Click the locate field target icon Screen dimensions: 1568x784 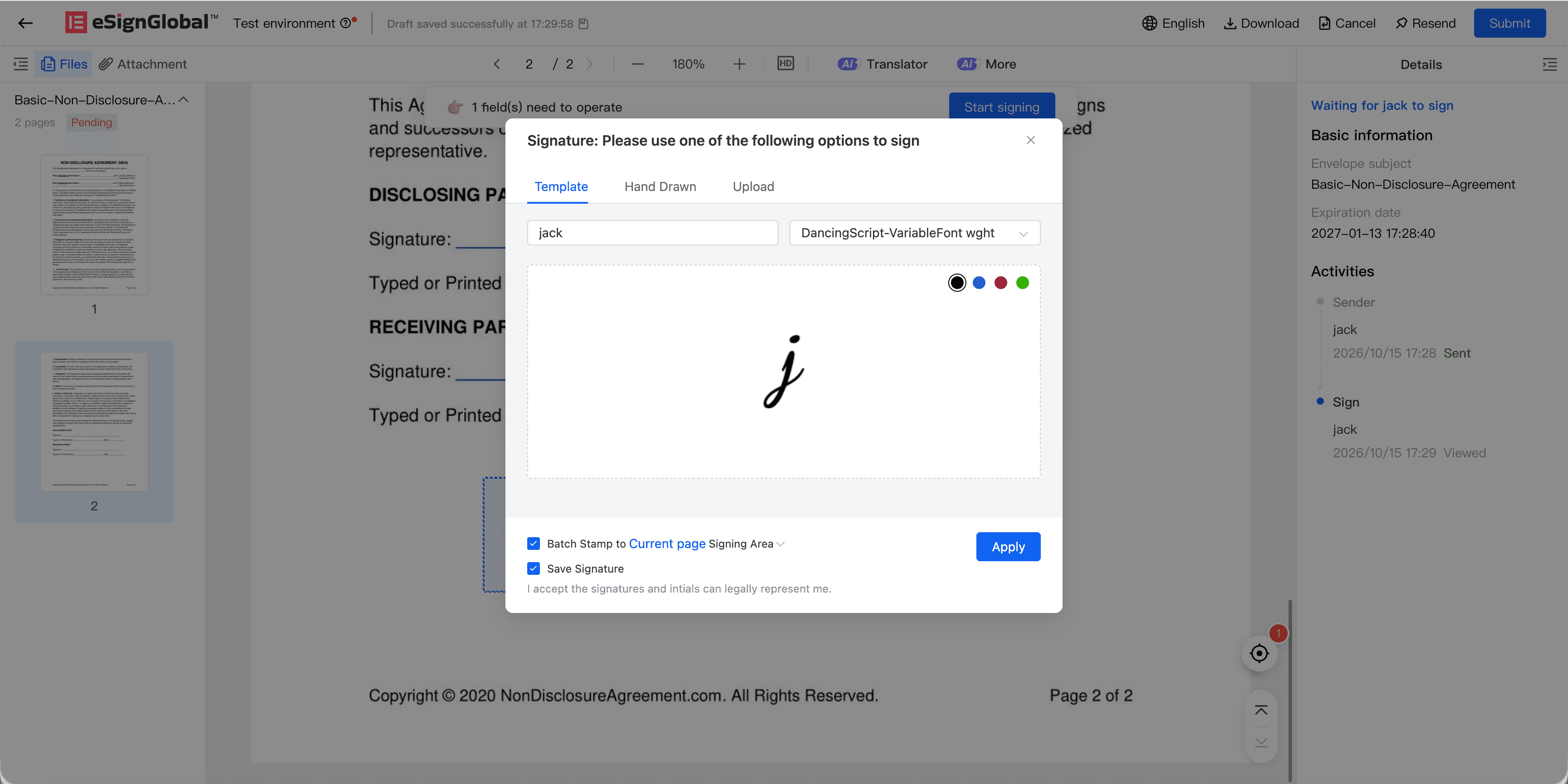[1259, 653]
